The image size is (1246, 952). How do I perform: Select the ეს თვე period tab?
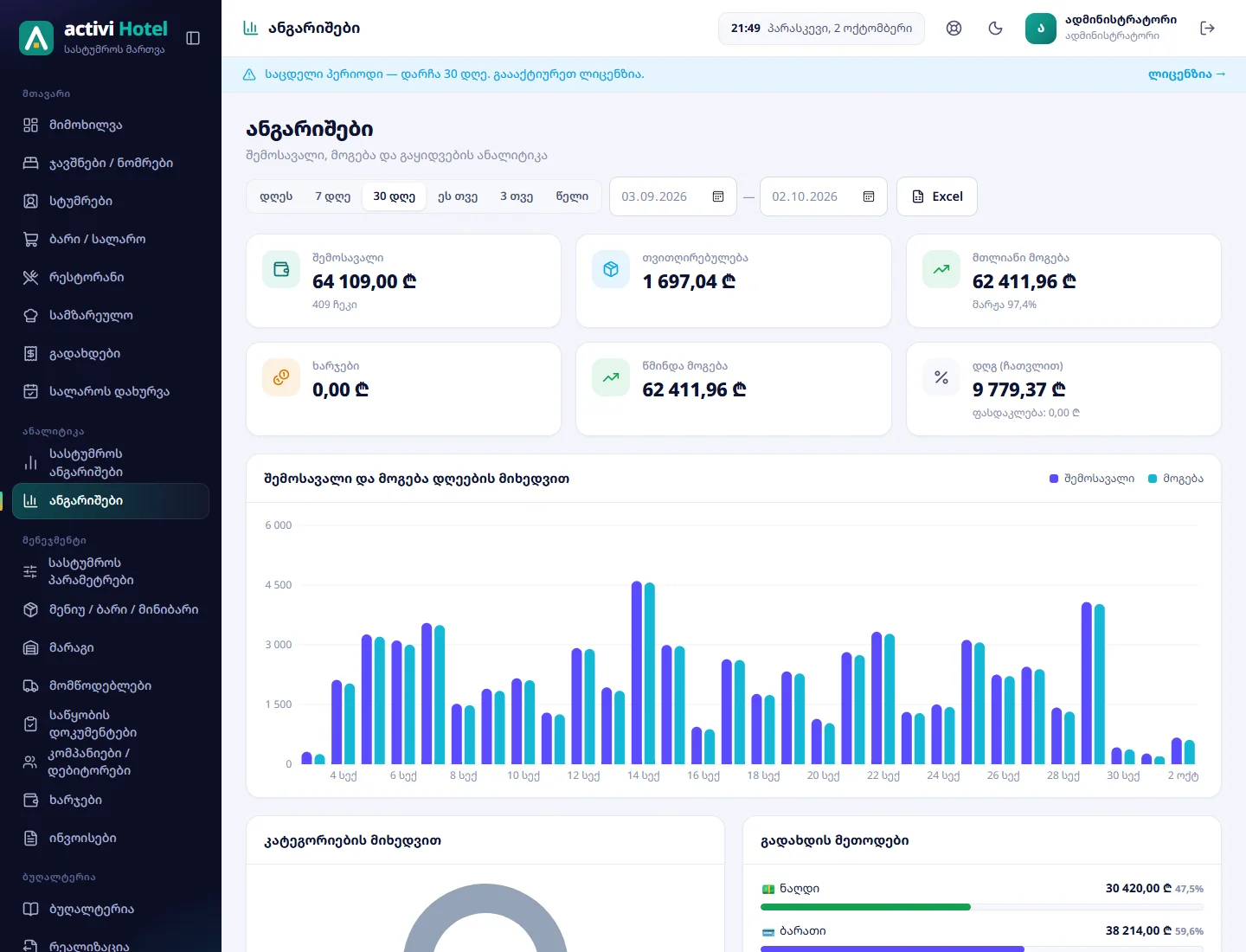click(x=458, y=196)
